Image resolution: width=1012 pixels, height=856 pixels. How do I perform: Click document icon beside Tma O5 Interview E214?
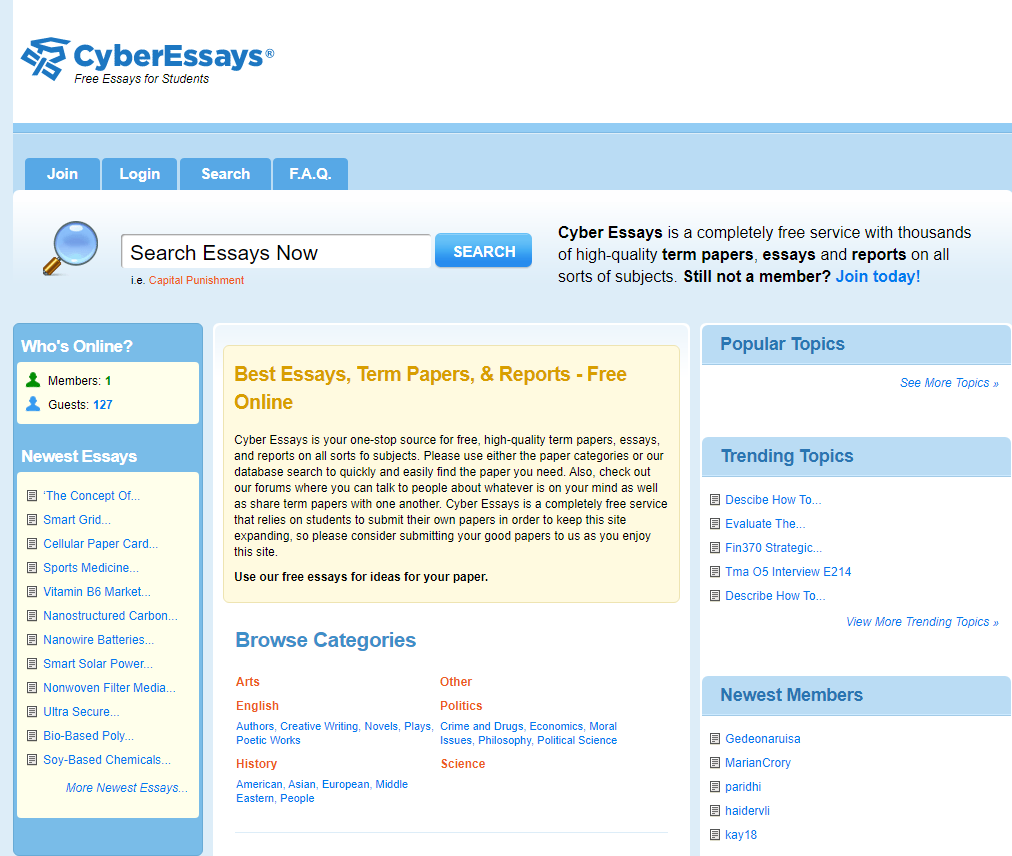714,571
